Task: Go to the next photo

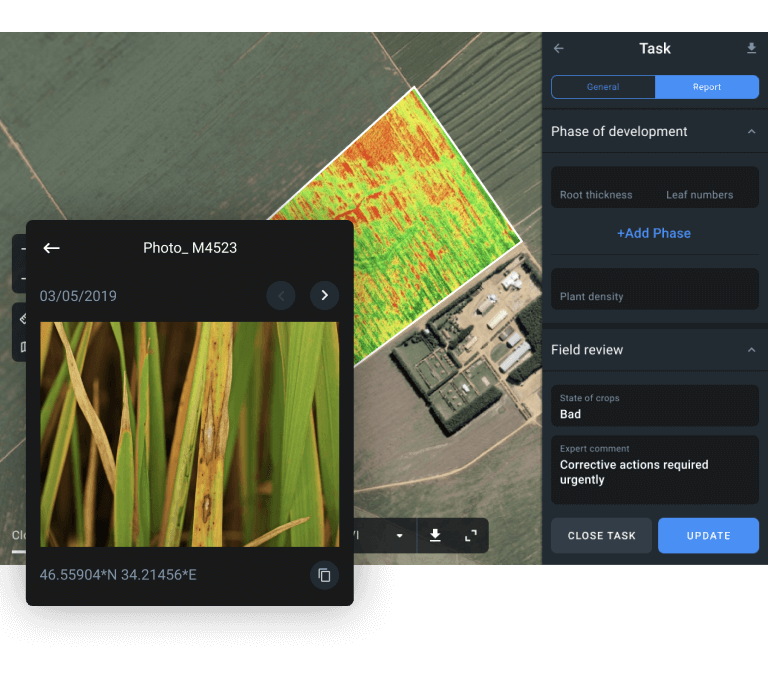Action: pyautogui.click(x=324, y=295)
